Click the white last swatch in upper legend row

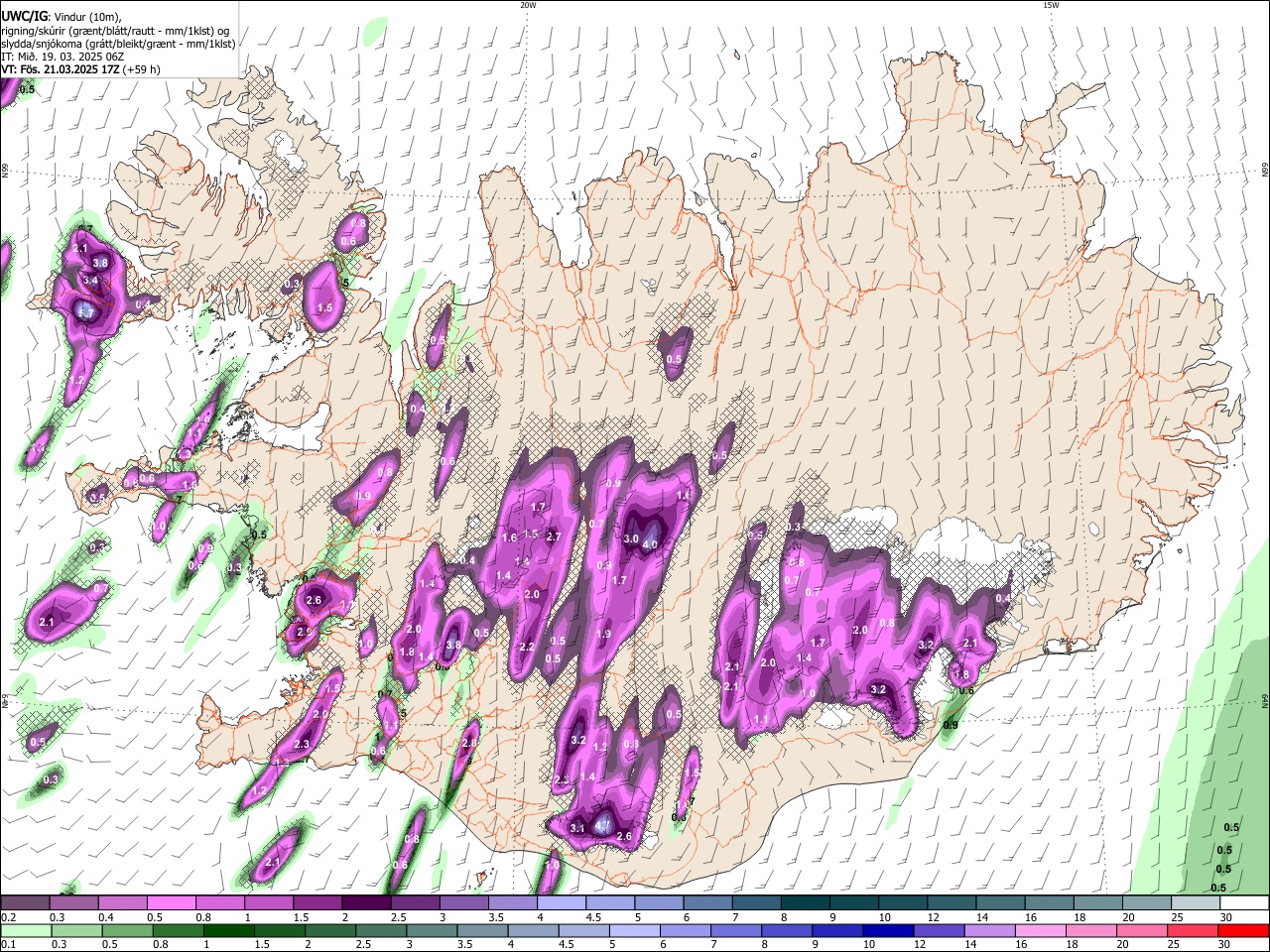pyautogui.click(x=1243, y=903)
